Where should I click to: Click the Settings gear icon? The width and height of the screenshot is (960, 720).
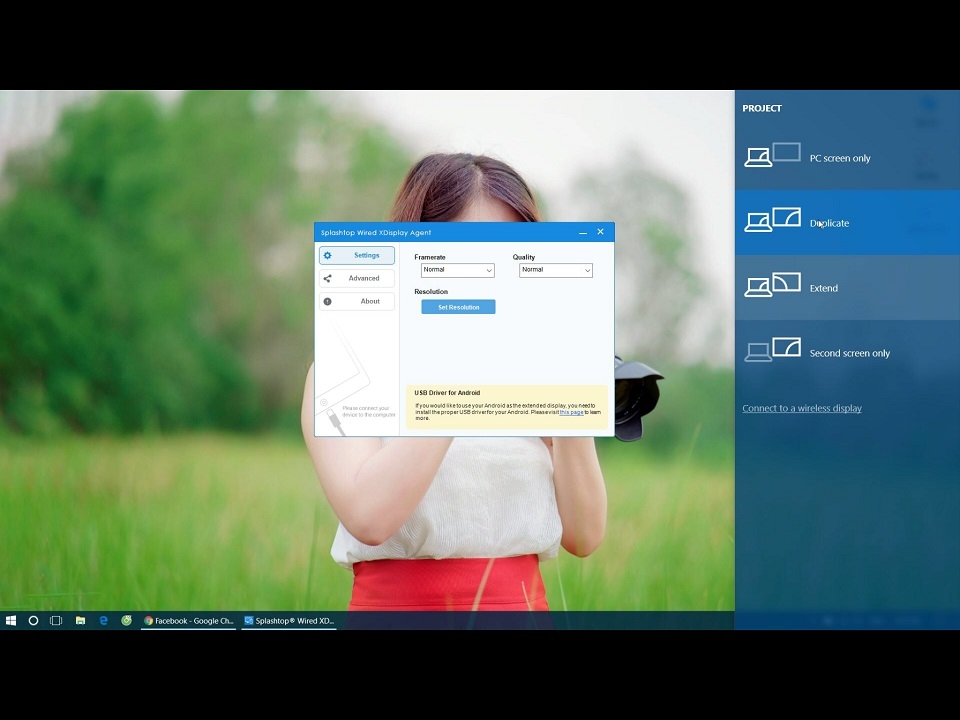[328, 255]
